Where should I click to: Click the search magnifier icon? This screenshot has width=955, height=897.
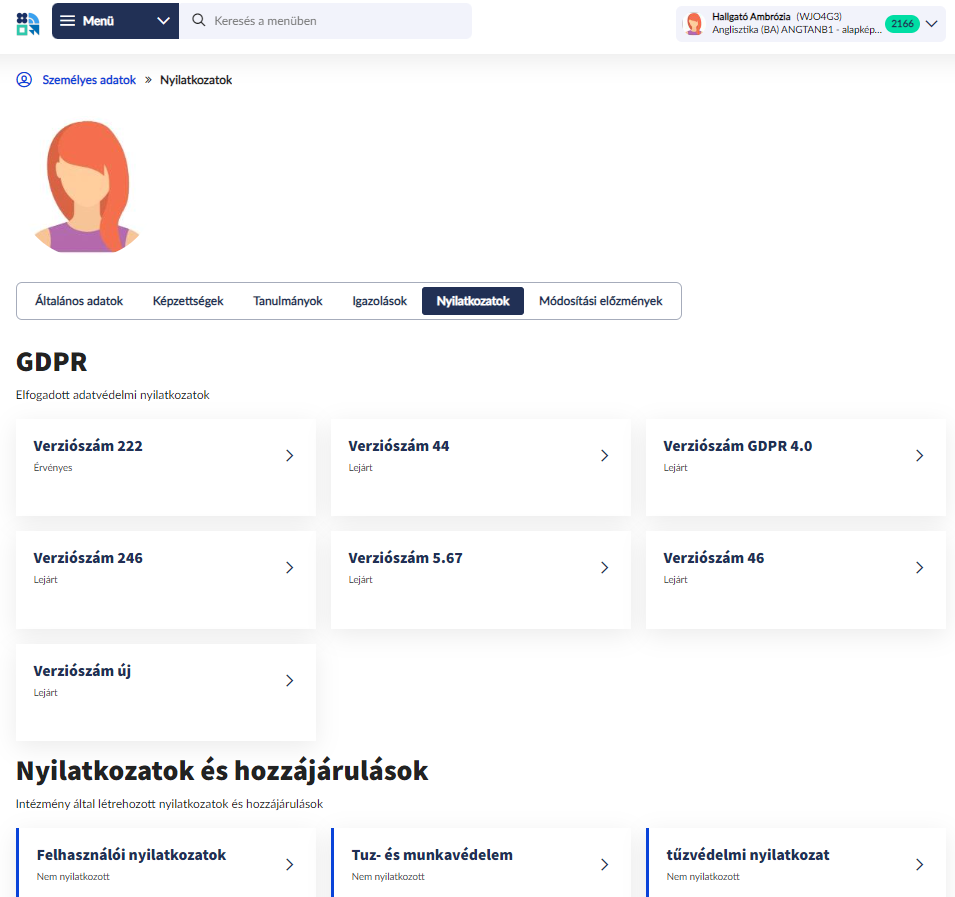point(199,20)
